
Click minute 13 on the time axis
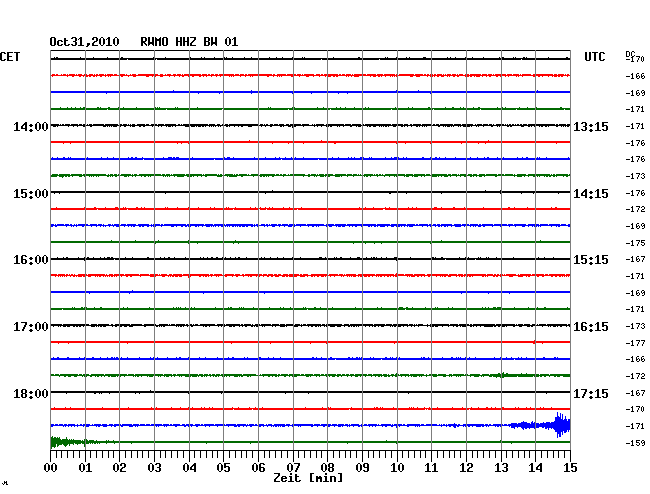(501, 467)
